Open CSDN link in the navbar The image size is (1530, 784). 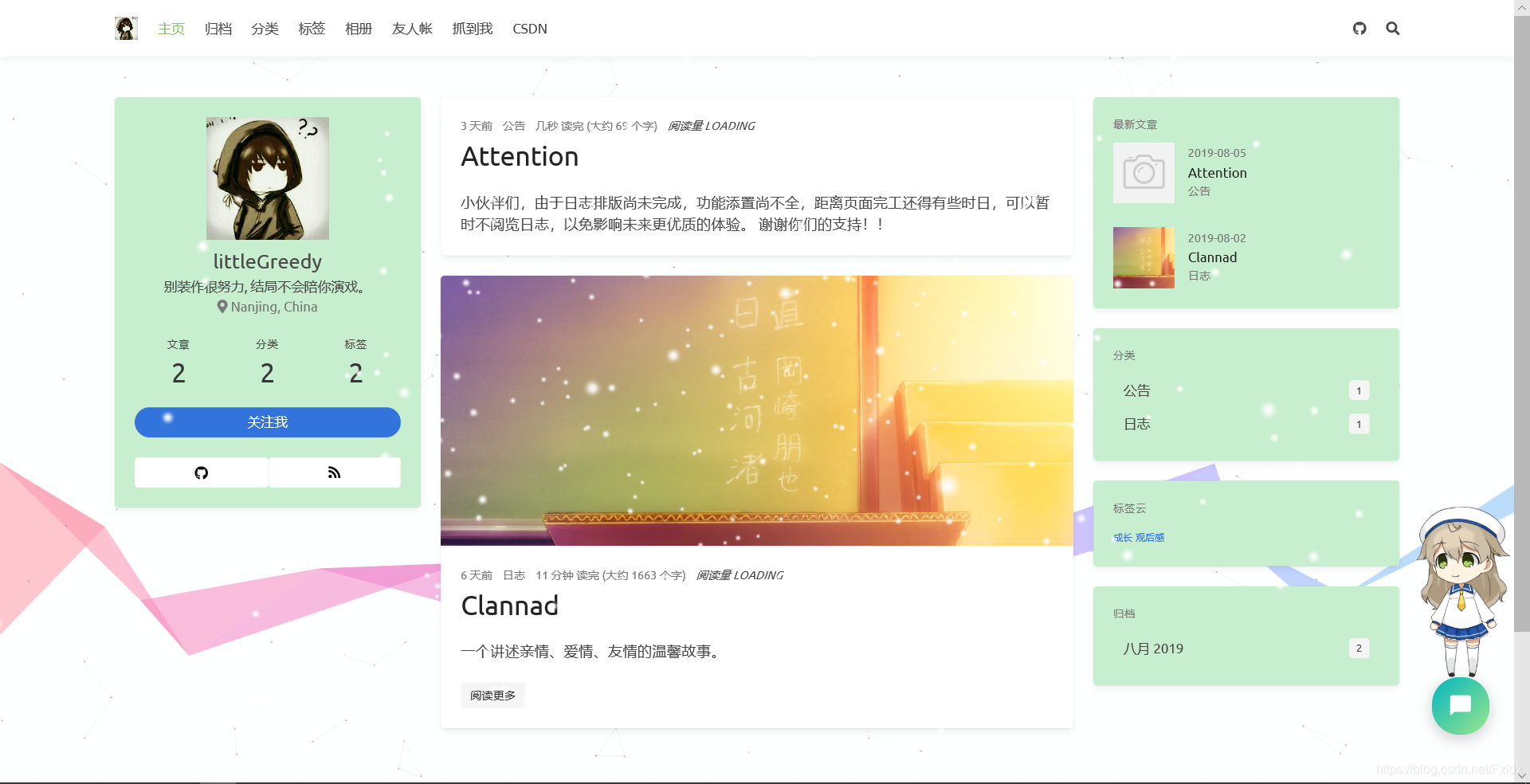[530, 29]
